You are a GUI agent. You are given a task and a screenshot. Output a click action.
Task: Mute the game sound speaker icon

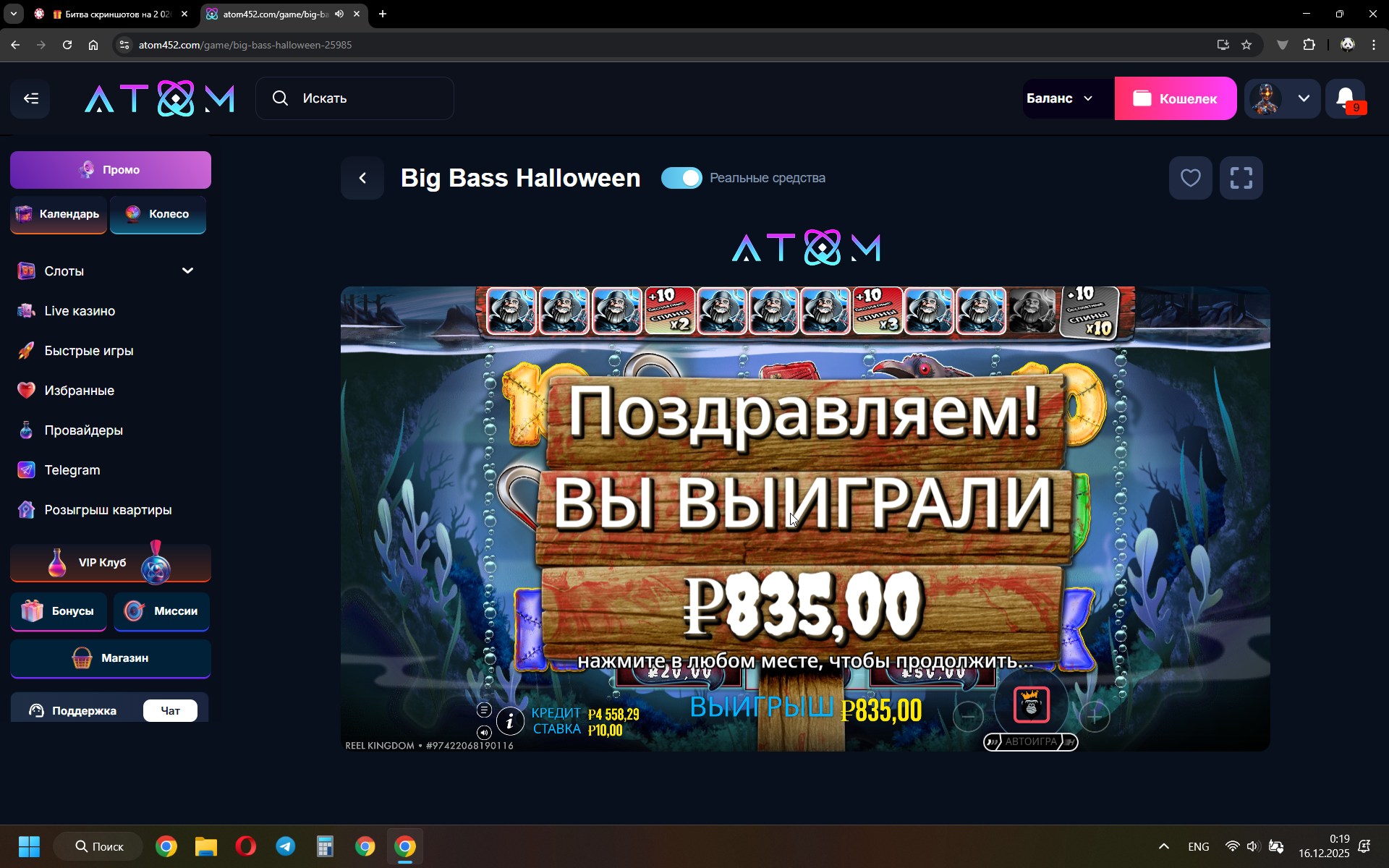tap(484, 733)
